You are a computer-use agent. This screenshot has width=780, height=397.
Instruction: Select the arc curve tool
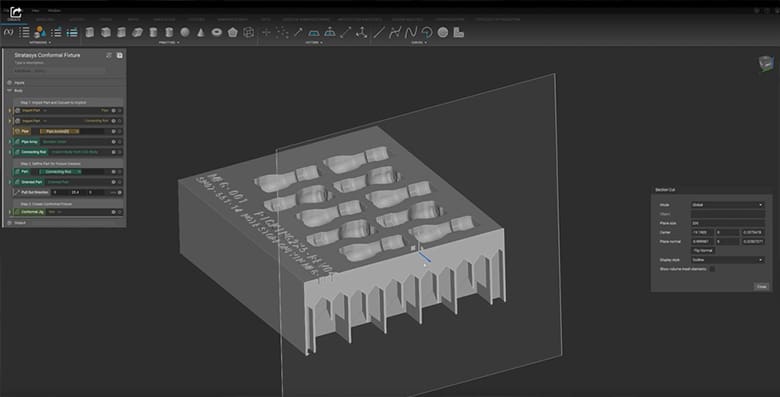point(427,32)
